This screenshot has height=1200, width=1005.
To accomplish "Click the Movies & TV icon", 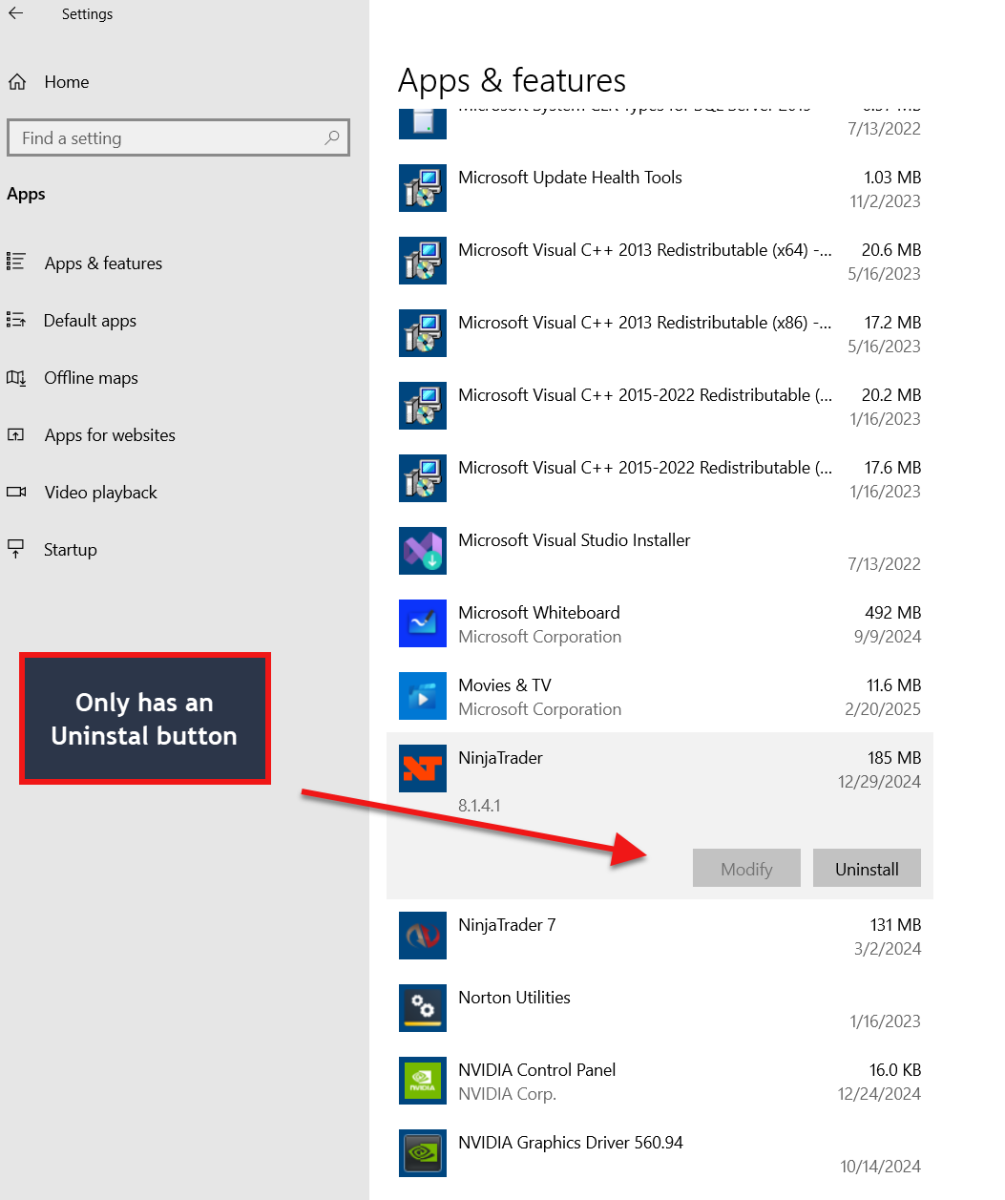I will [x=422, y=696].
